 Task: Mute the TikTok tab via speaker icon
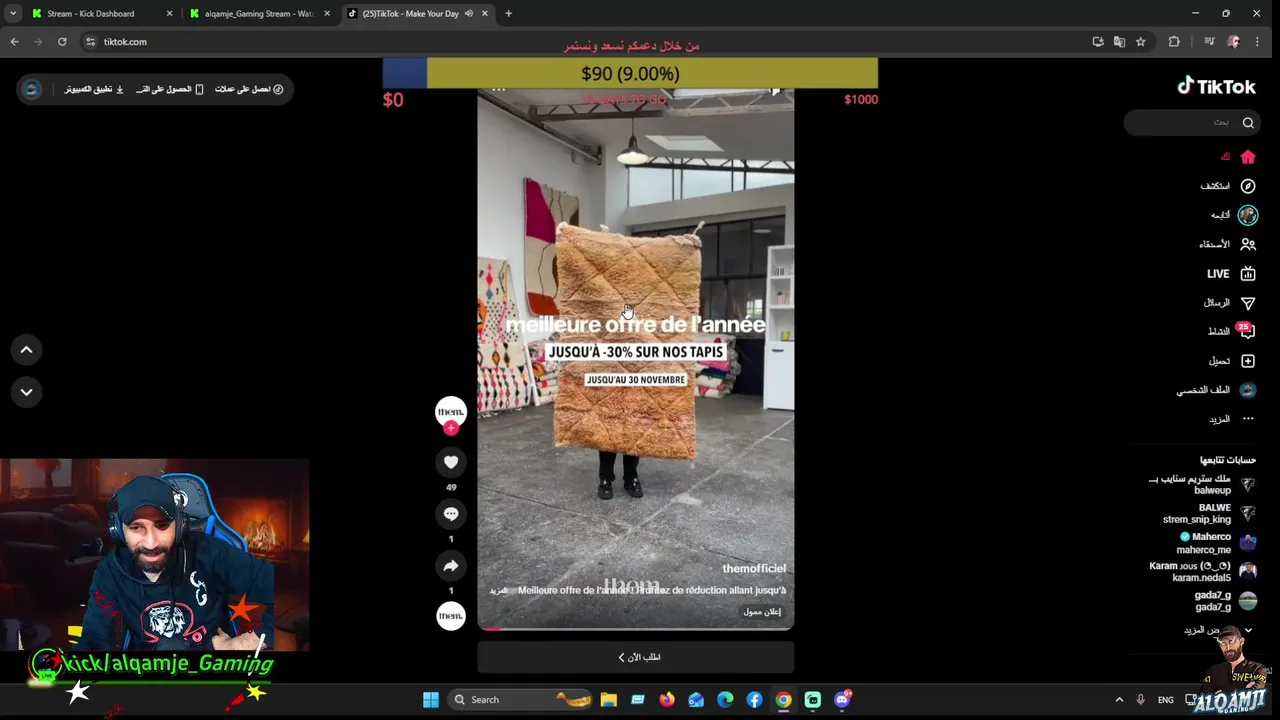(468, 14)
